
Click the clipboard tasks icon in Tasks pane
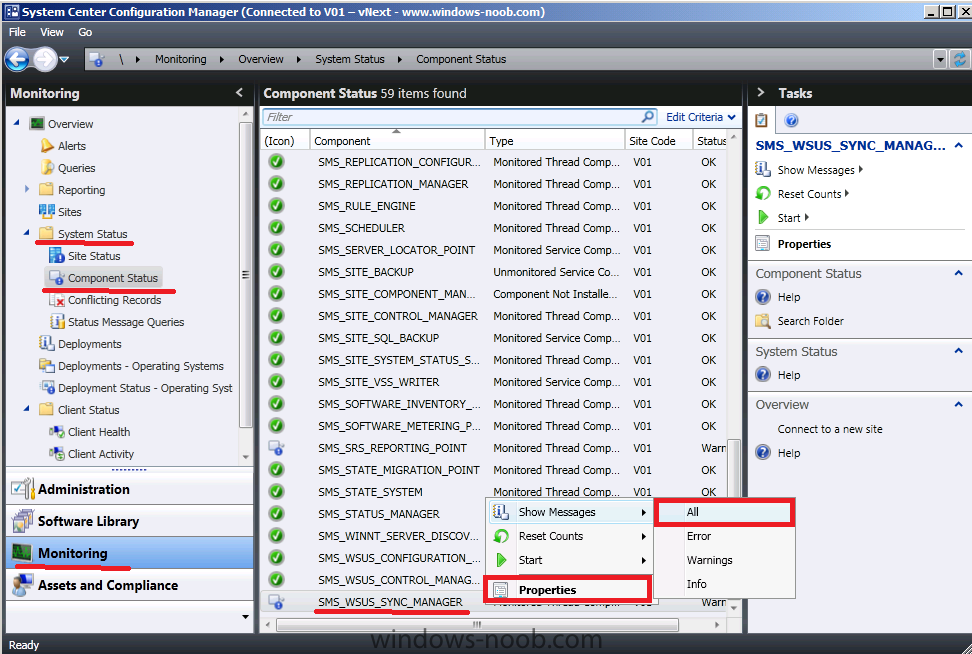pos(762,120)
